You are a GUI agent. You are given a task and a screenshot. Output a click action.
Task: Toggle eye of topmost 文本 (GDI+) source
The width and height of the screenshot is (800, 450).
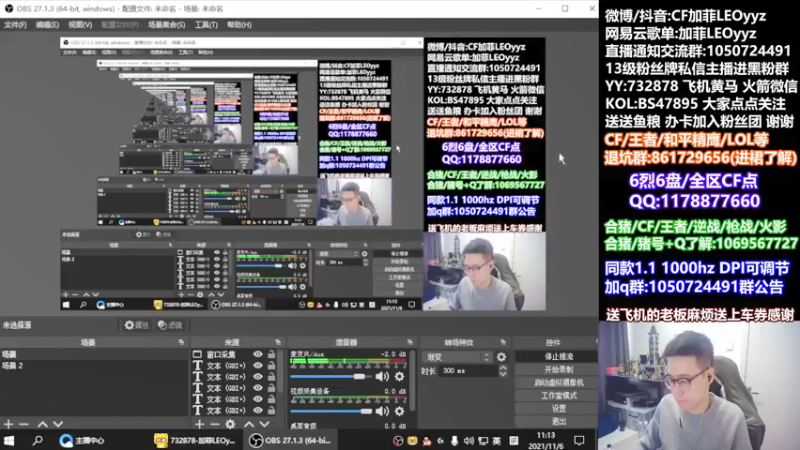click(x=258, y=365)
